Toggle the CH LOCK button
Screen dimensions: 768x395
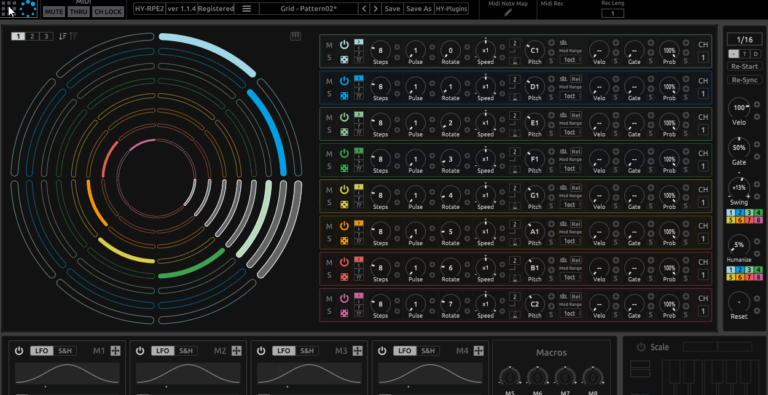tap(108, 11)
